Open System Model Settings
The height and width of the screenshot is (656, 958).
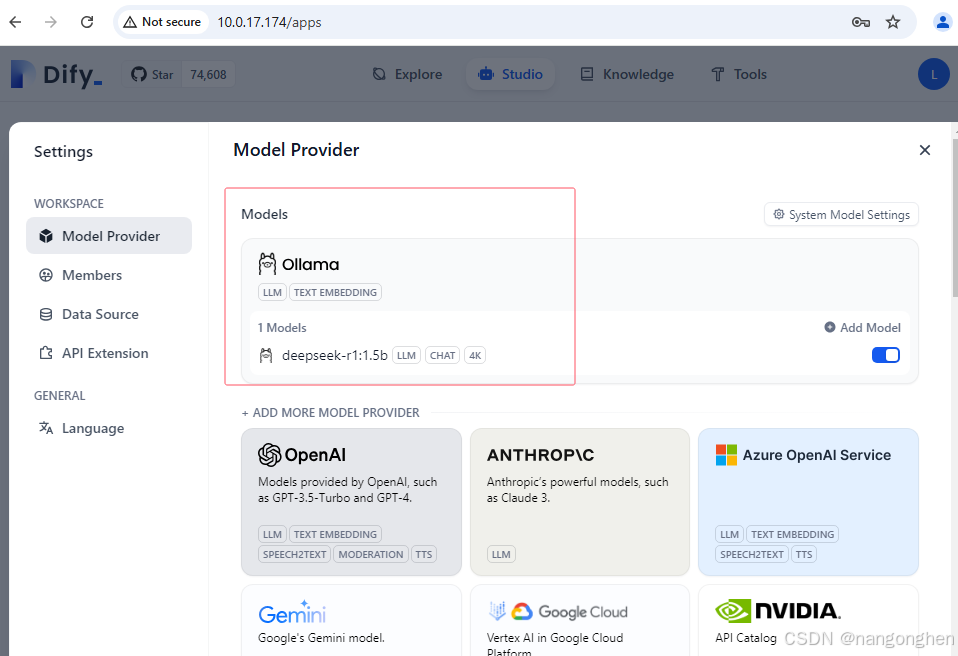click(x=841, y=214)
